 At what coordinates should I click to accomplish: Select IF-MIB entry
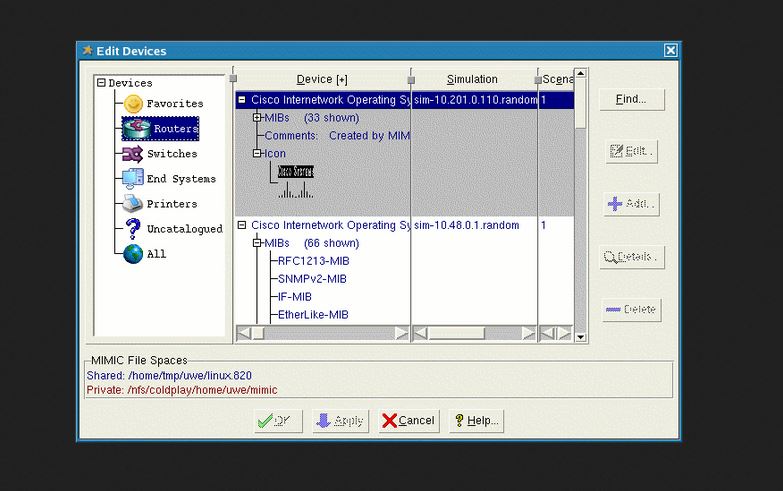click(295, 297)
